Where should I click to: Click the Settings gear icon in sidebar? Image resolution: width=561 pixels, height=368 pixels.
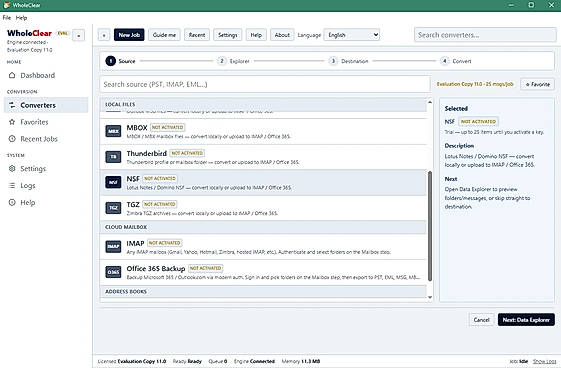pyautogui.click(x=12, y=168)
